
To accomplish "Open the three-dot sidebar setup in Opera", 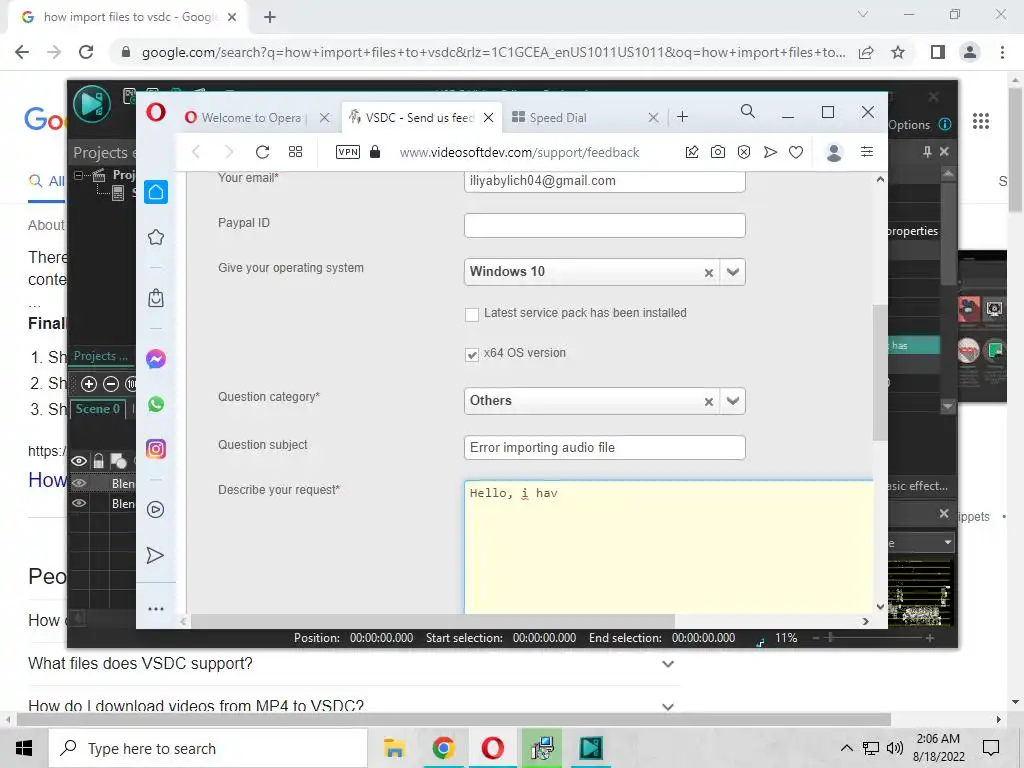I will click(x=155, y=609).
